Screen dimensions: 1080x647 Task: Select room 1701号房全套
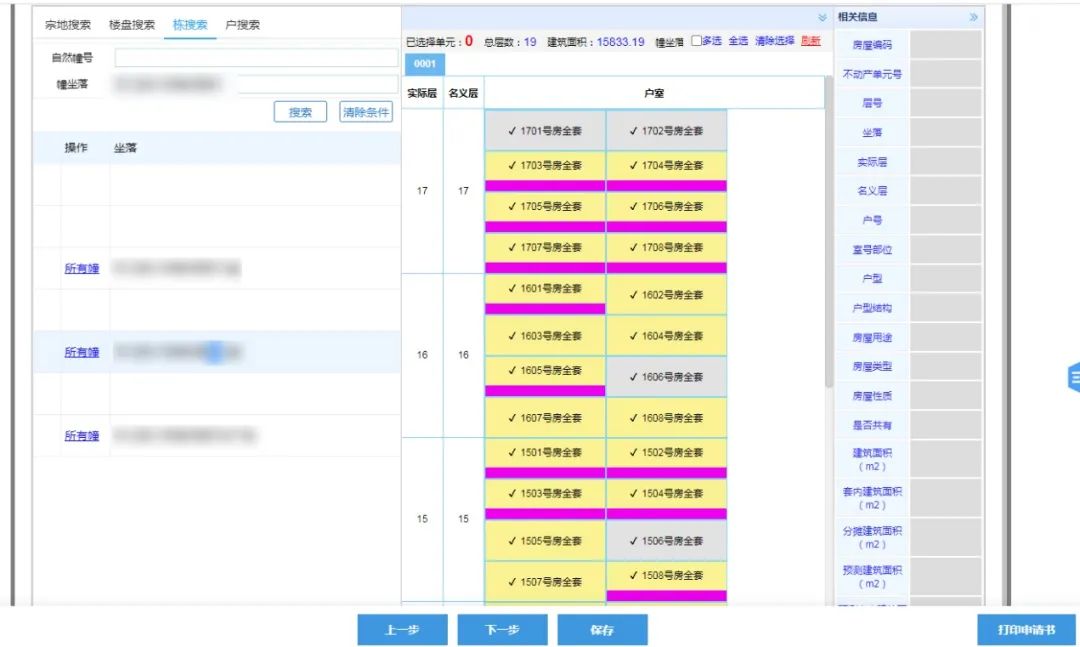(545, 131)
